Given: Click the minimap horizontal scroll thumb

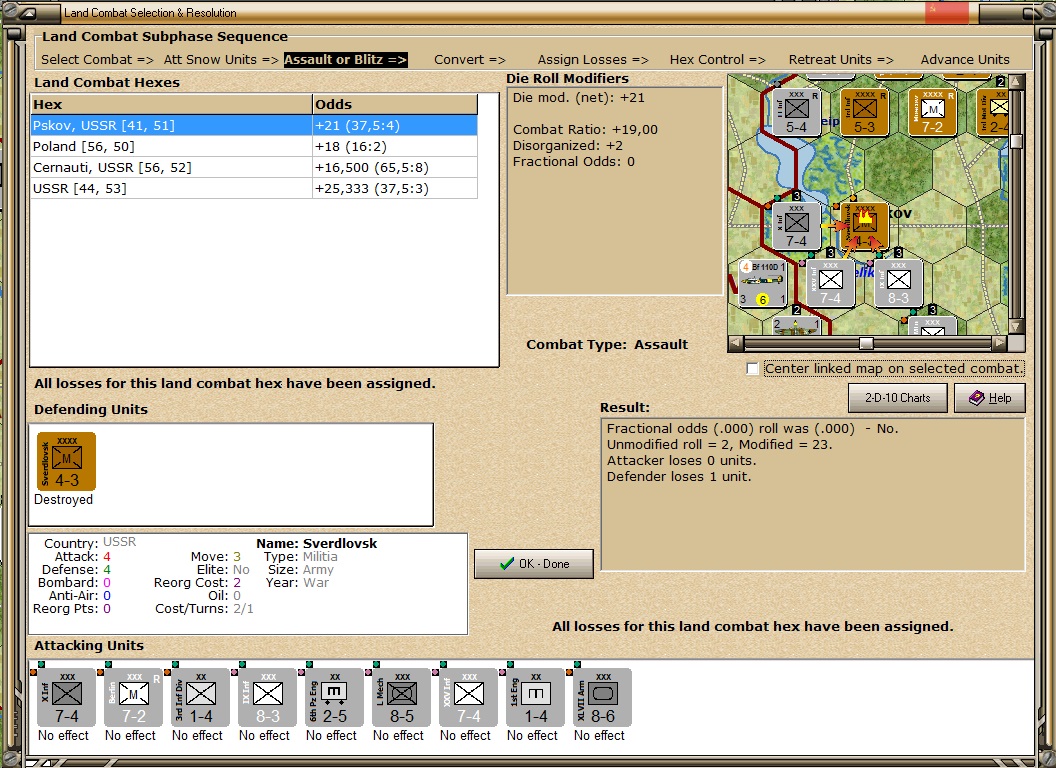Looking at the screenshot, I should (x=866, y=344).
